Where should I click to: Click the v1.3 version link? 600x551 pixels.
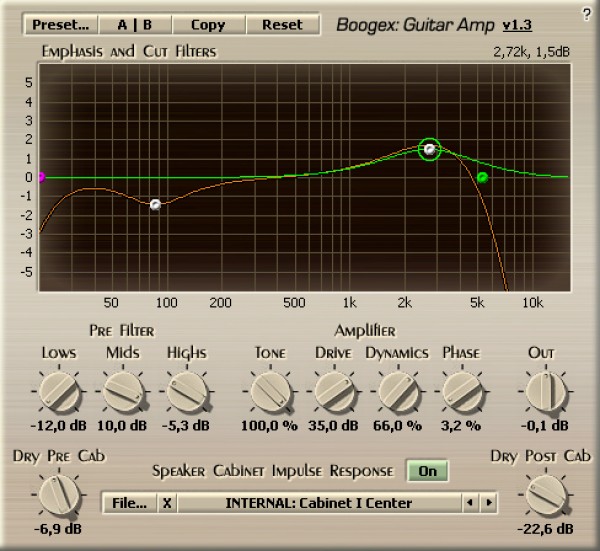[x=517, y=24]
